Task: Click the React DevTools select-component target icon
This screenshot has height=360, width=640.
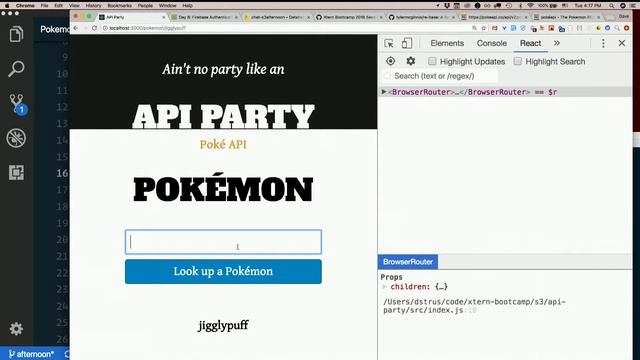Action: [x=391, y=61]
